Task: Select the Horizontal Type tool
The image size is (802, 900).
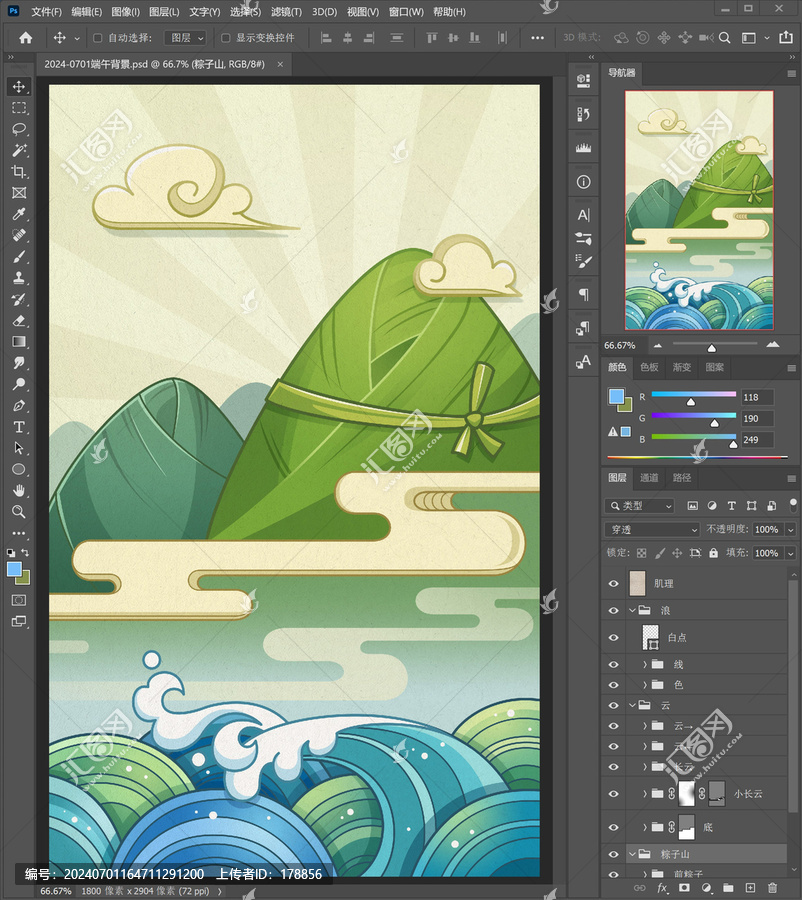Action: [x=19, y=427]
